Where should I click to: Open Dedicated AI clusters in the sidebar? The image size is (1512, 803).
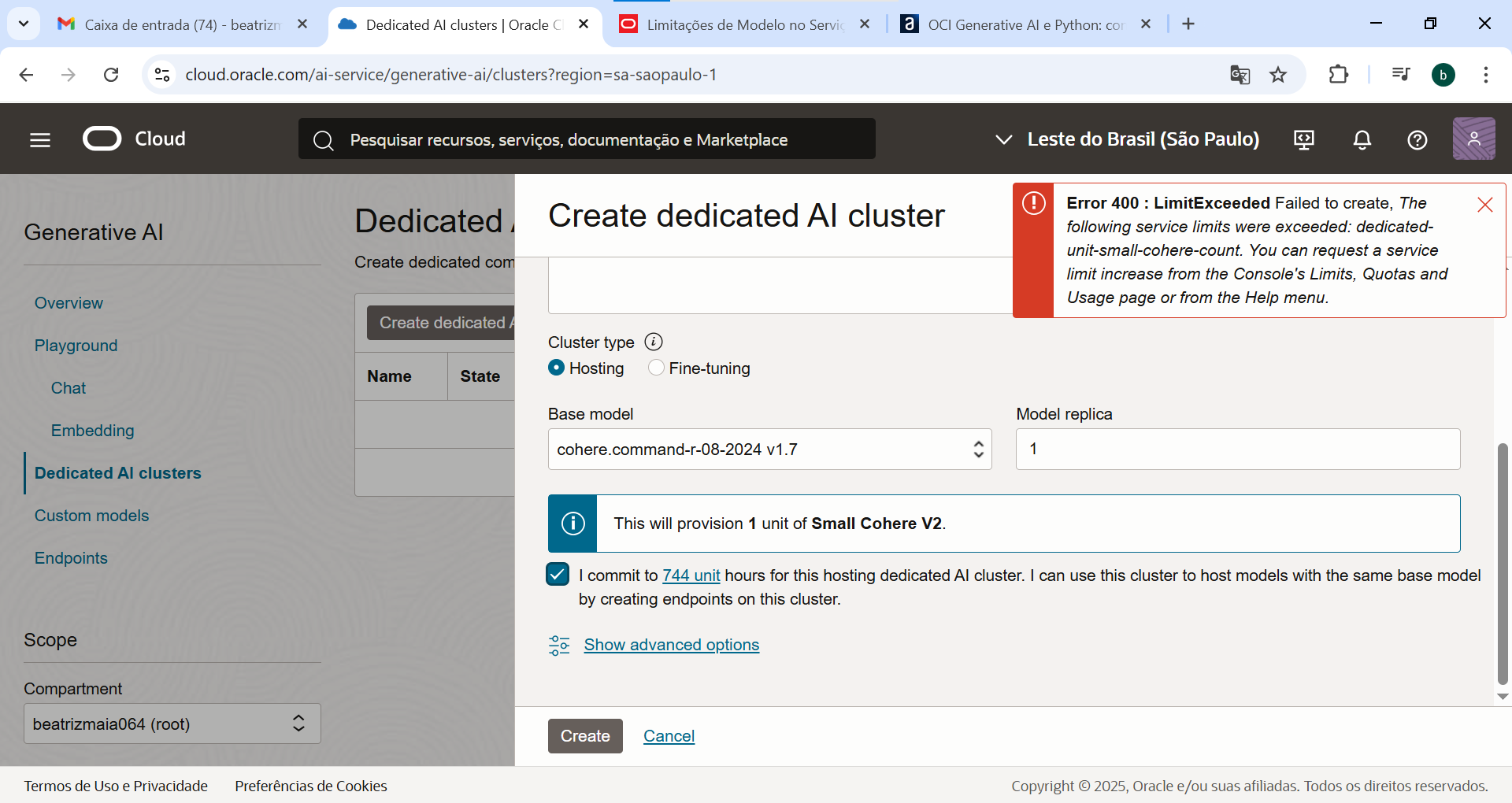point(117,473)
